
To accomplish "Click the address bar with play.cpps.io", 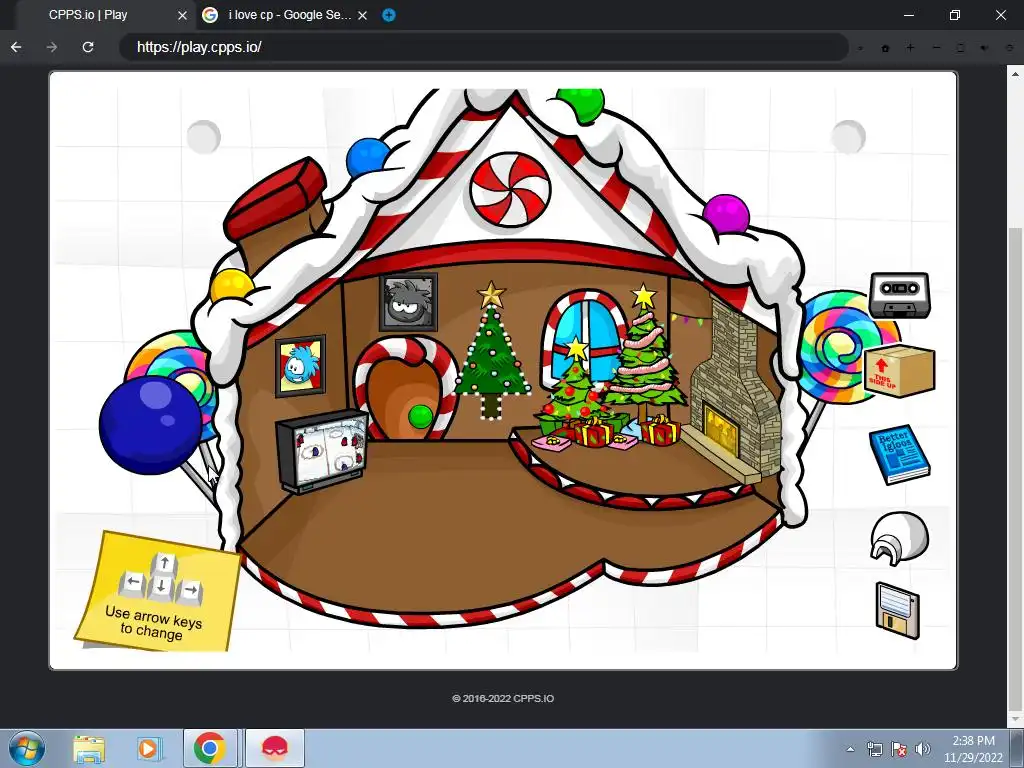I will [483, 47].
